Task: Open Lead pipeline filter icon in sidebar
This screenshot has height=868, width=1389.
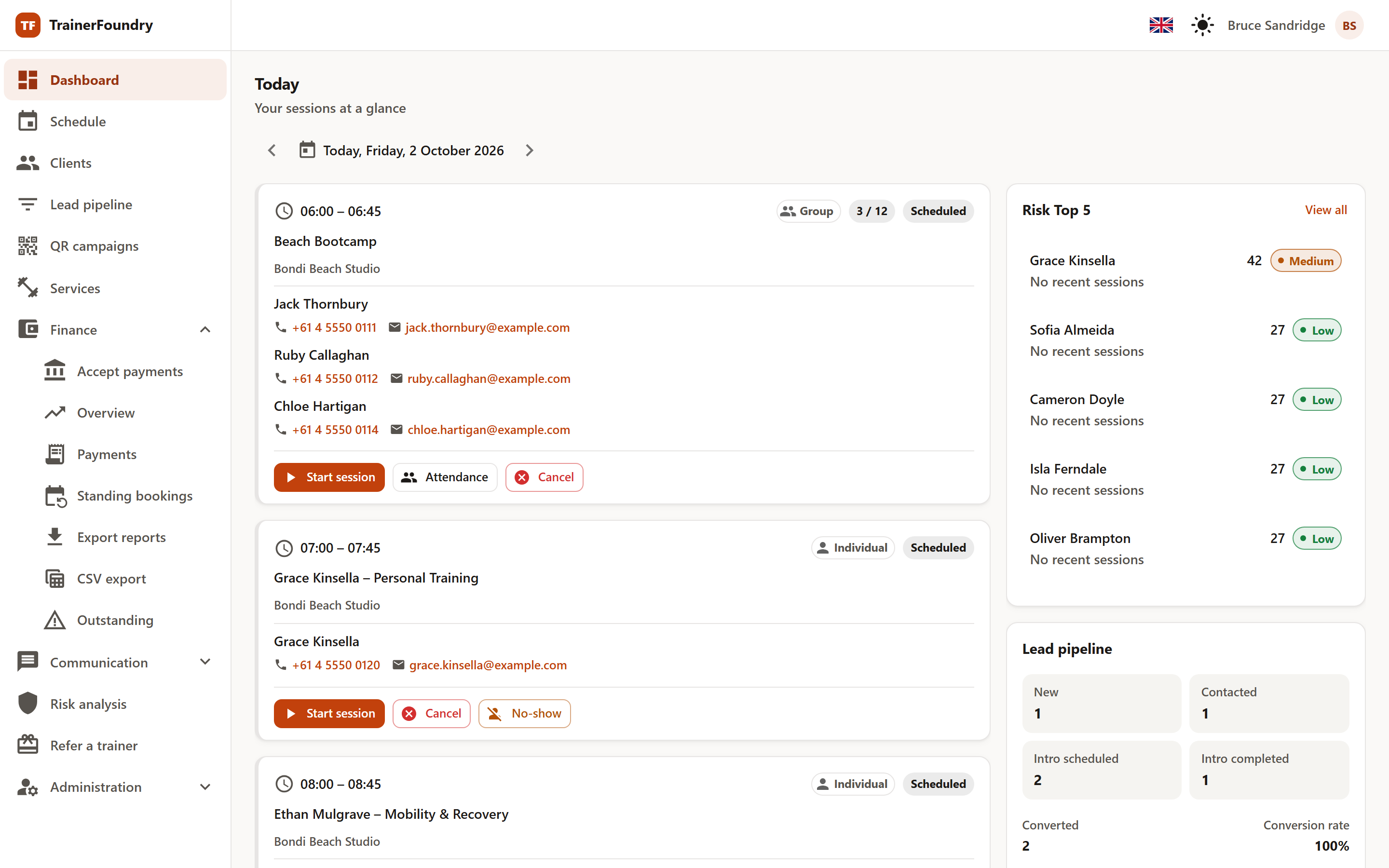Action: (x=27, y=204)
